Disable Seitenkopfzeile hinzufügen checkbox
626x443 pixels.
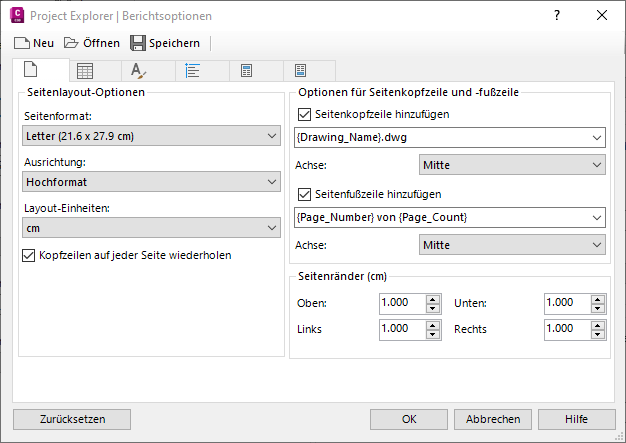coord(305,115)
